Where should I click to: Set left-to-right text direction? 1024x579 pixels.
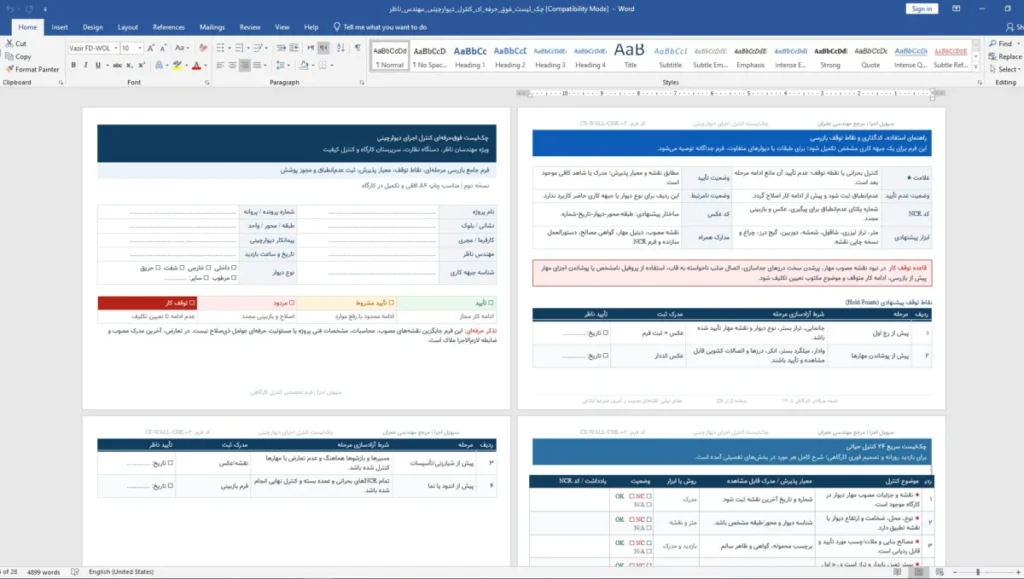point(310,48)
